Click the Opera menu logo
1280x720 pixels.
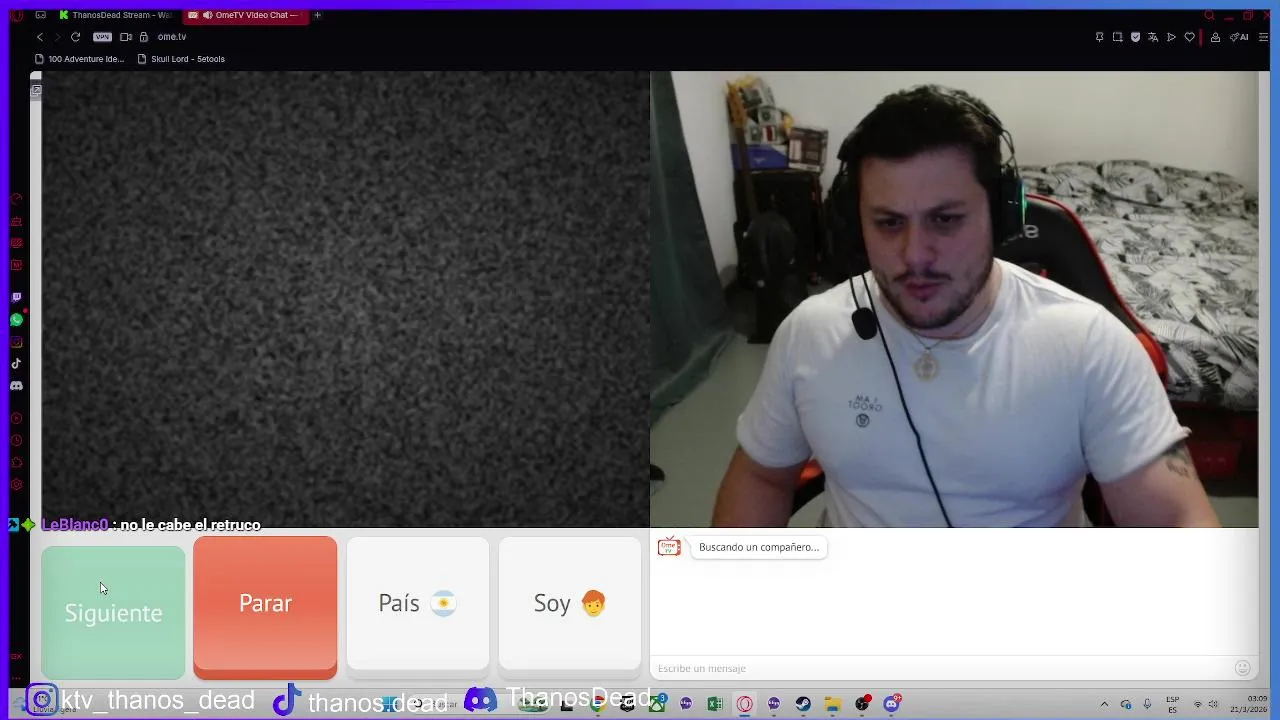coord(17,15)
